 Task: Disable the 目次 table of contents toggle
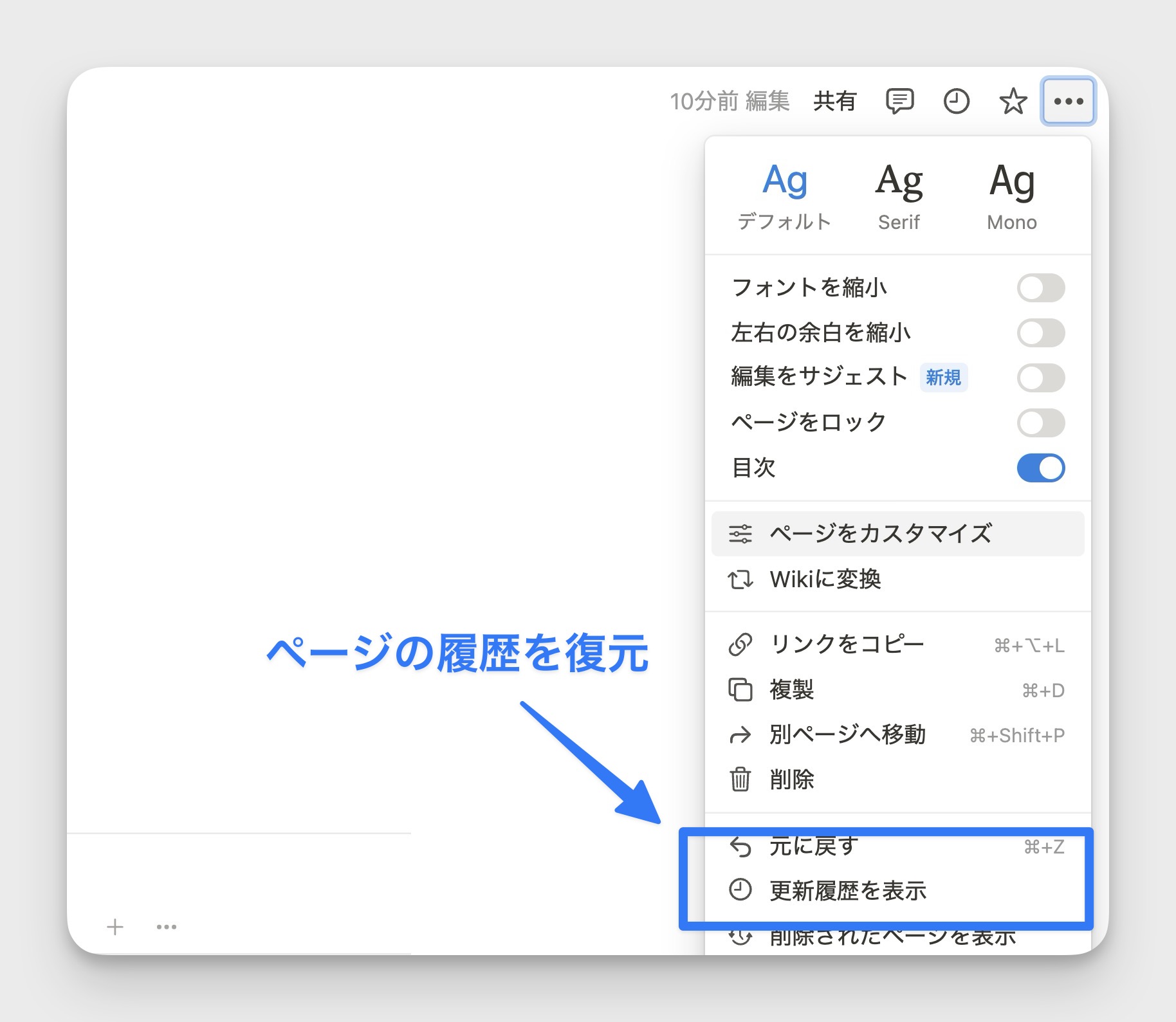[x=1040, y=468]
